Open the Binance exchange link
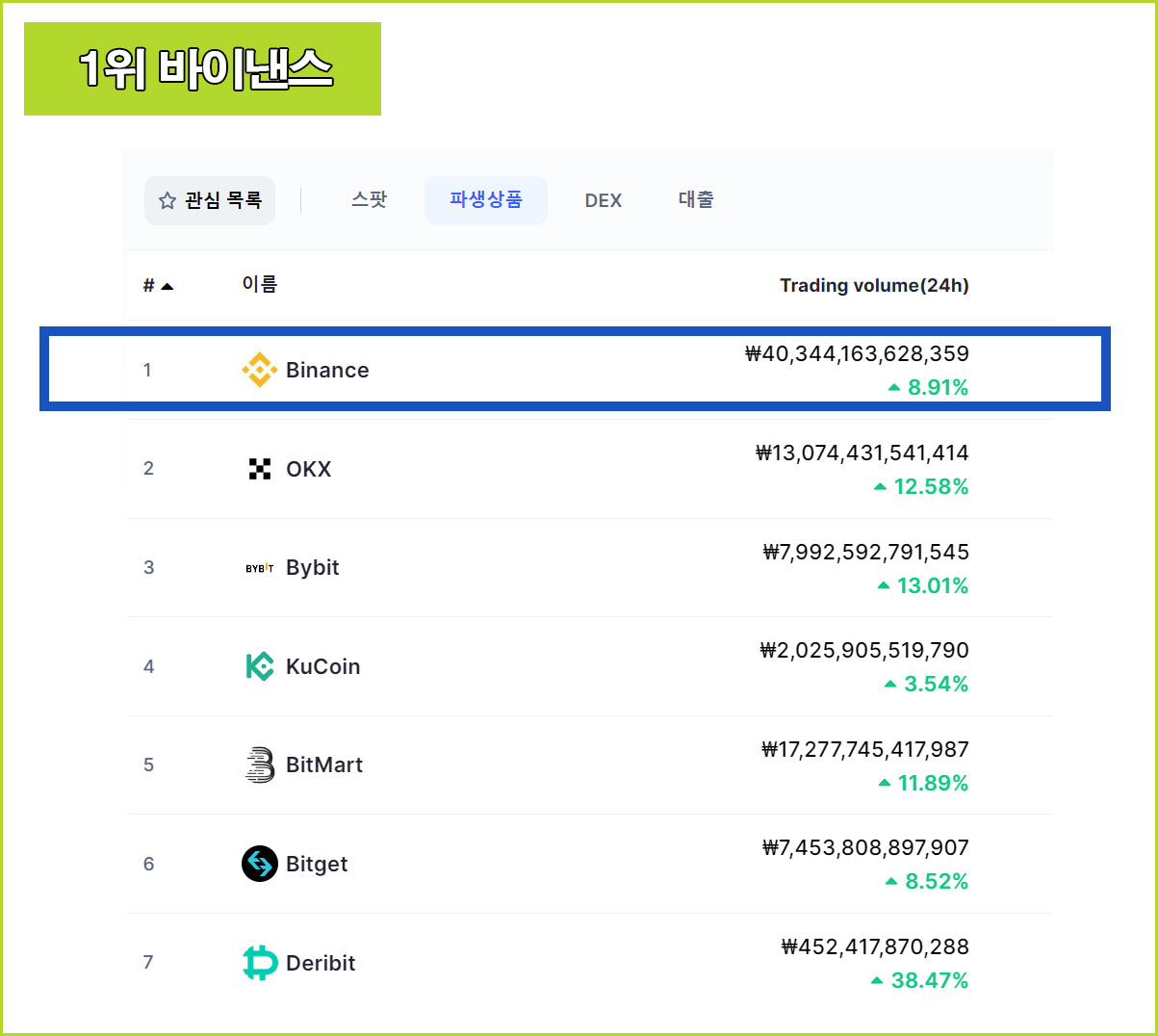1158x1036 pixels. tap(327, 370)
